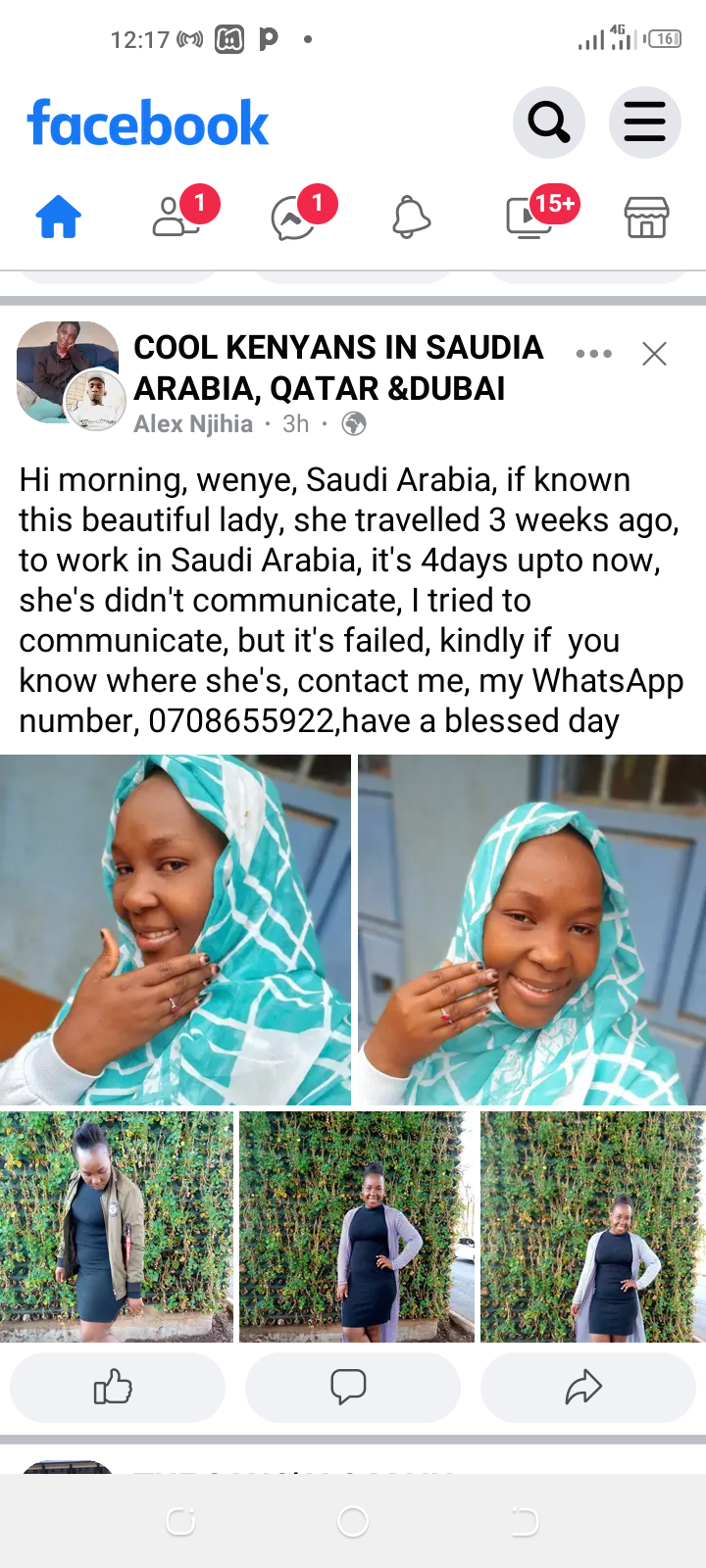Hide this post with the X button
The width and height of the screenshot is (706, 1568).
click(x=654, y=354)
